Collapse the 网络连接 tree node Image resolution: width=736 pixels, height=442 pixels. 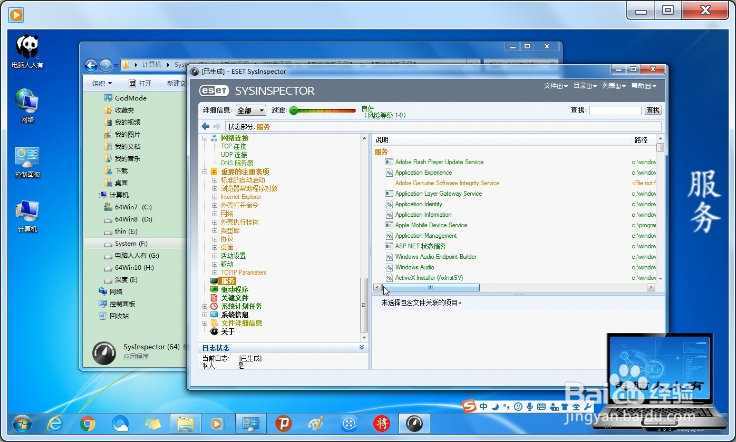205,138
